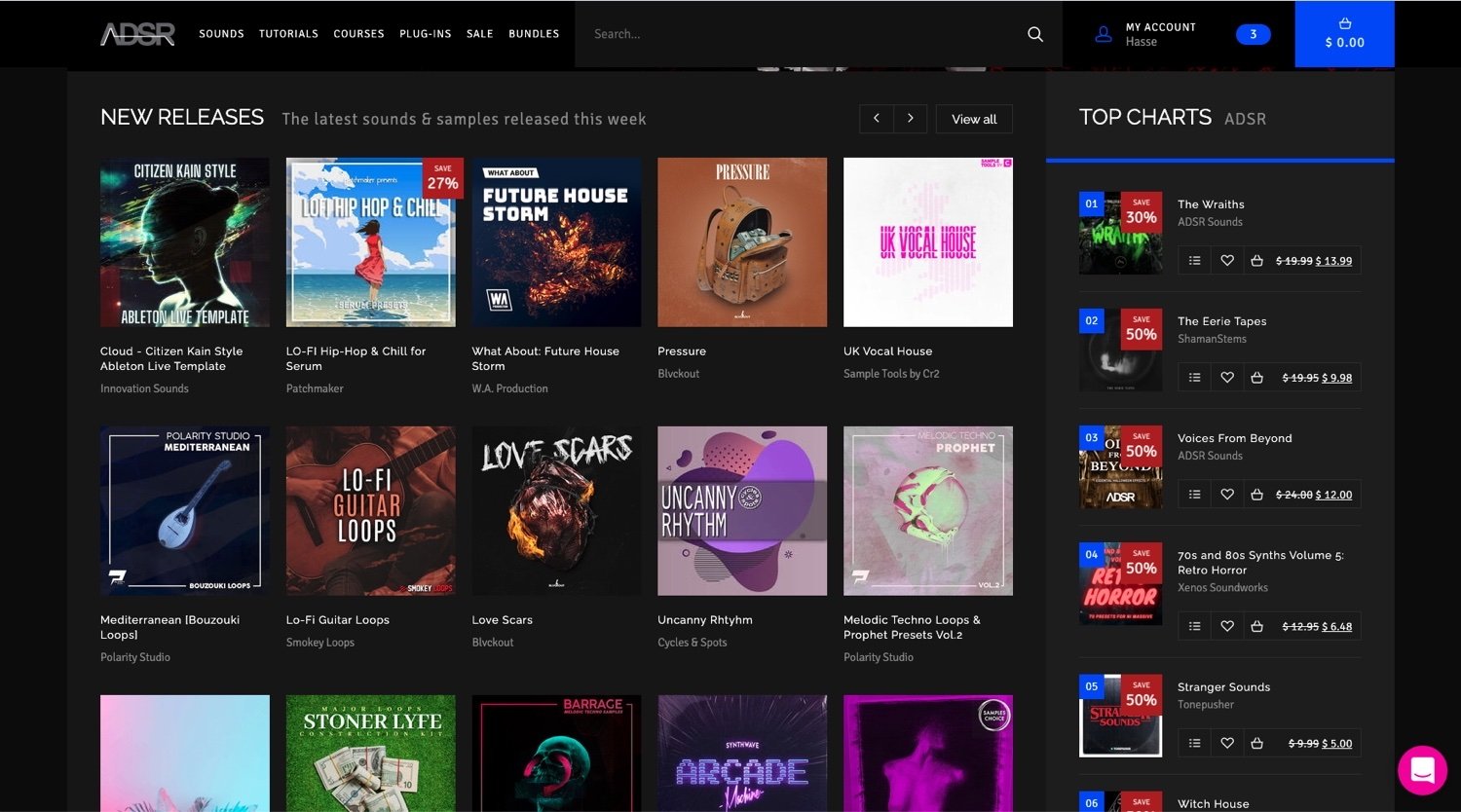1461x812 pixels.
Task: Open the shopping cart showing $0.00
Action: (x=1344, y=34)
